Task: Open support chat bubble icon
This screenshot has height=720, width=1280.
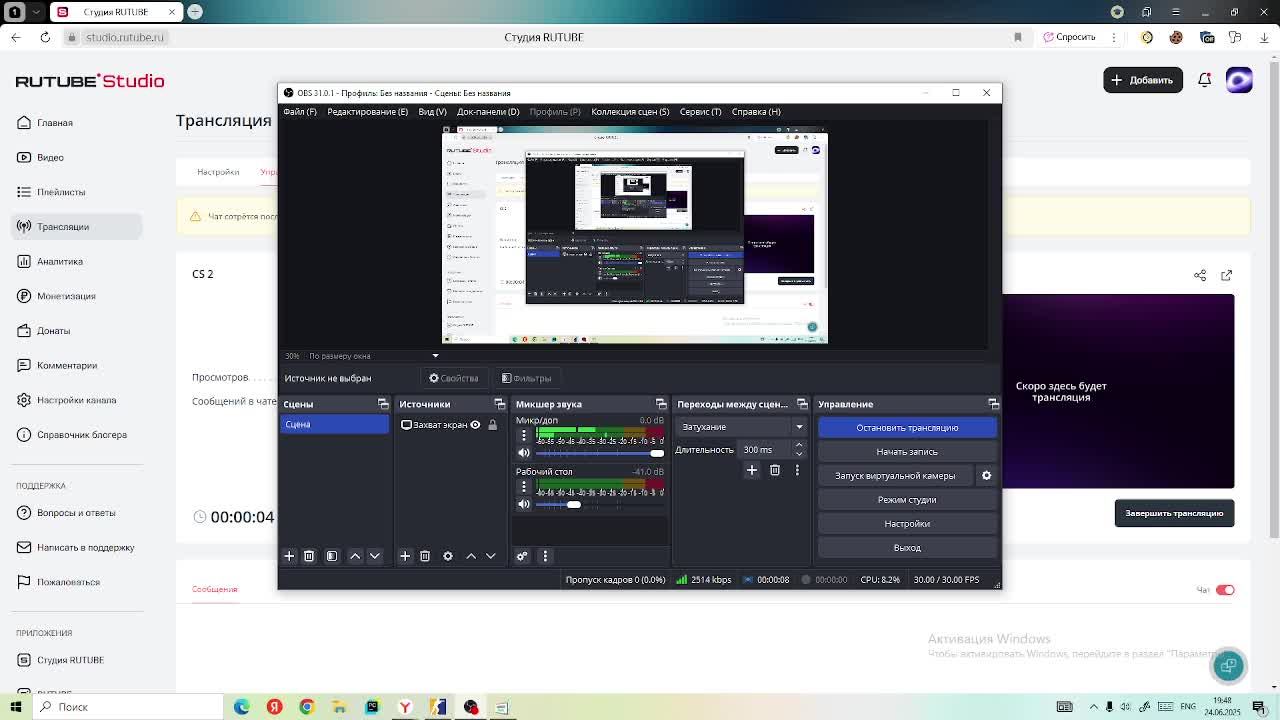Action: (x=1229, y=665)
